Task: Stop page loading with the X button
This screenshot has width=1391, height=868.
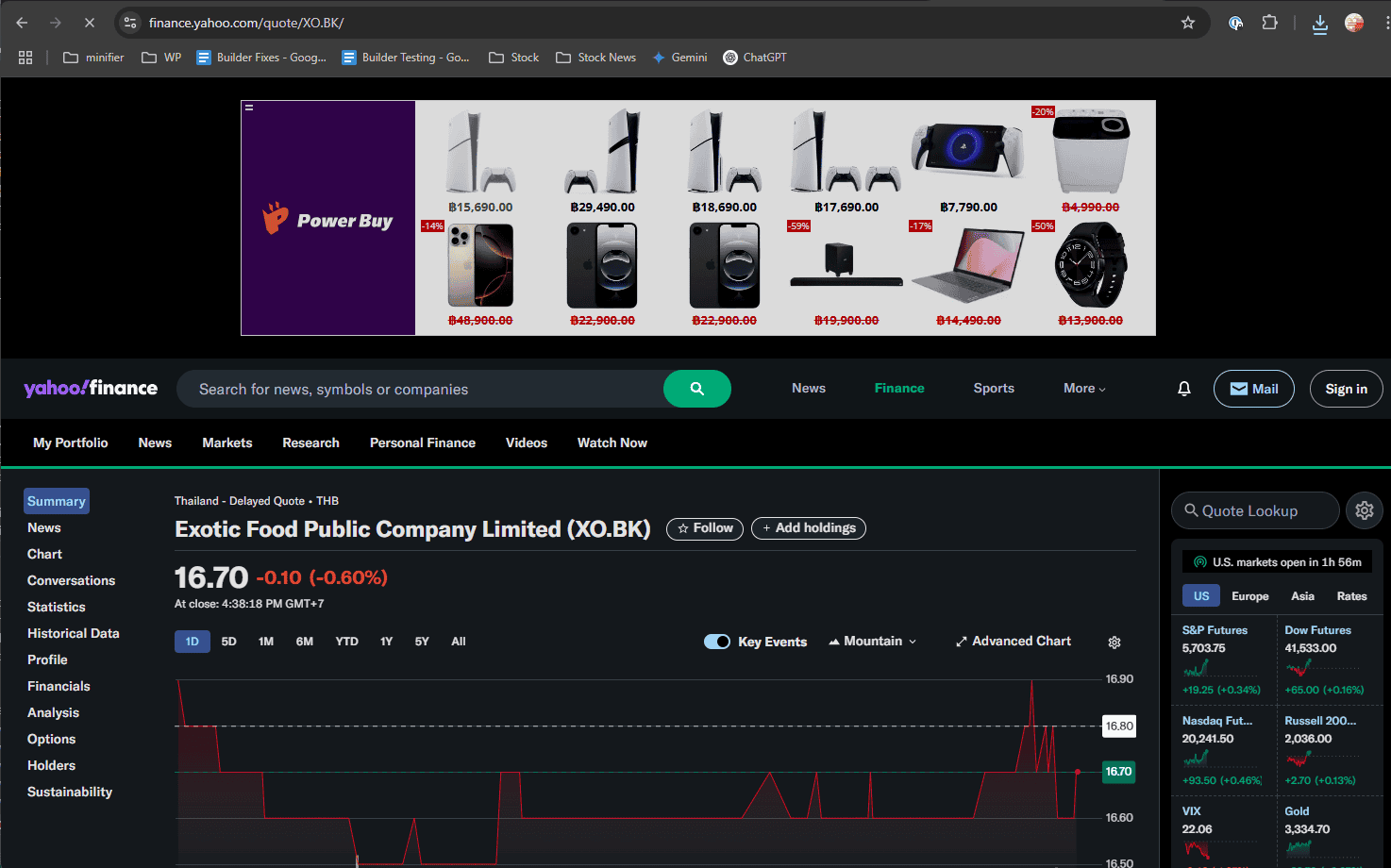Action: point(90,23)
